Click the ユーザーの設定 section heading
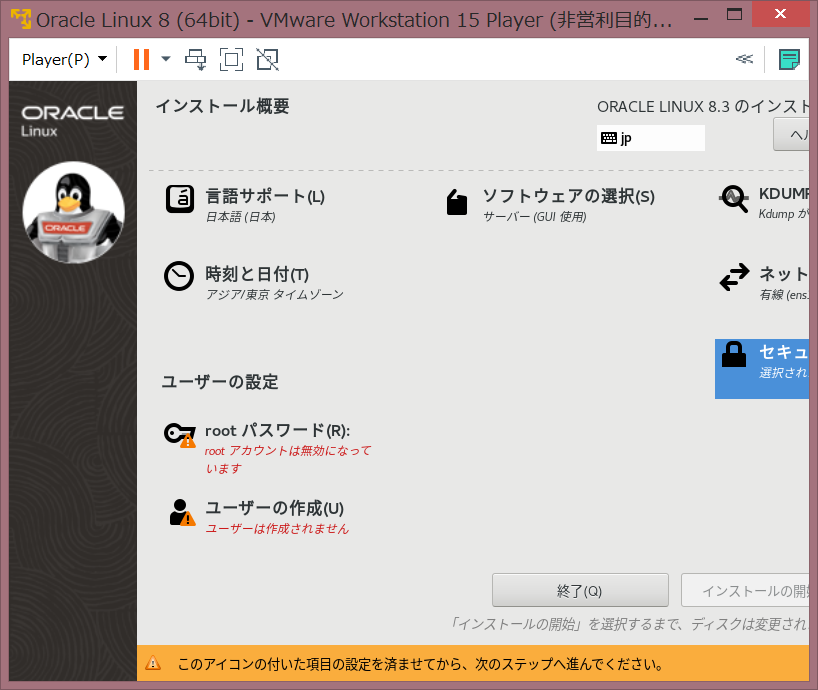 tap(220, 382)
